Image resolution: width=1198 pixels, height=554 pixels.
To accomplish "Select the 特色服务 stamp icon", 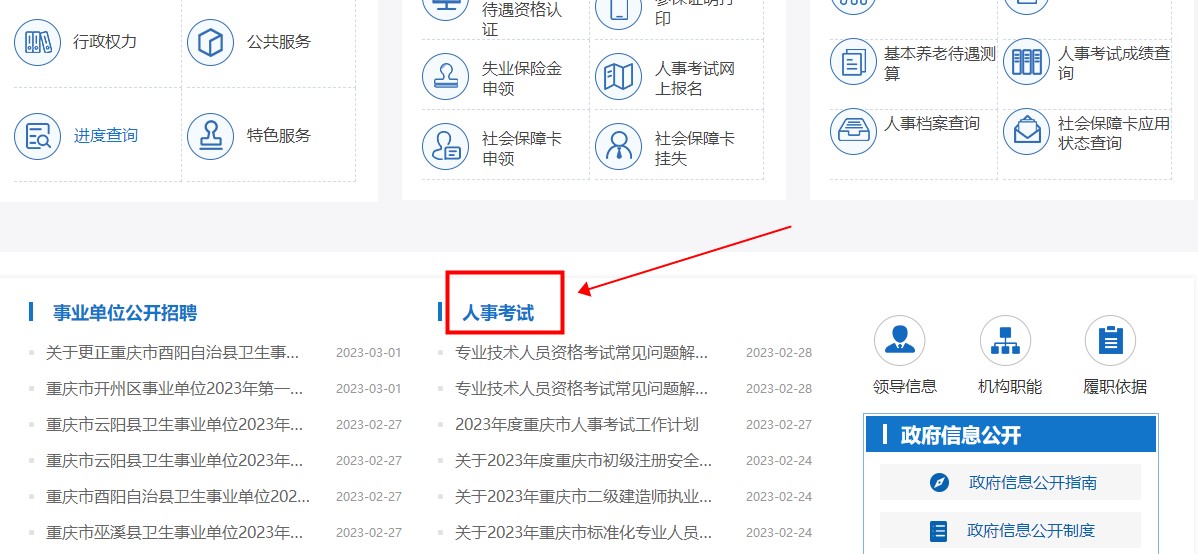I will [x=211, y=136].
